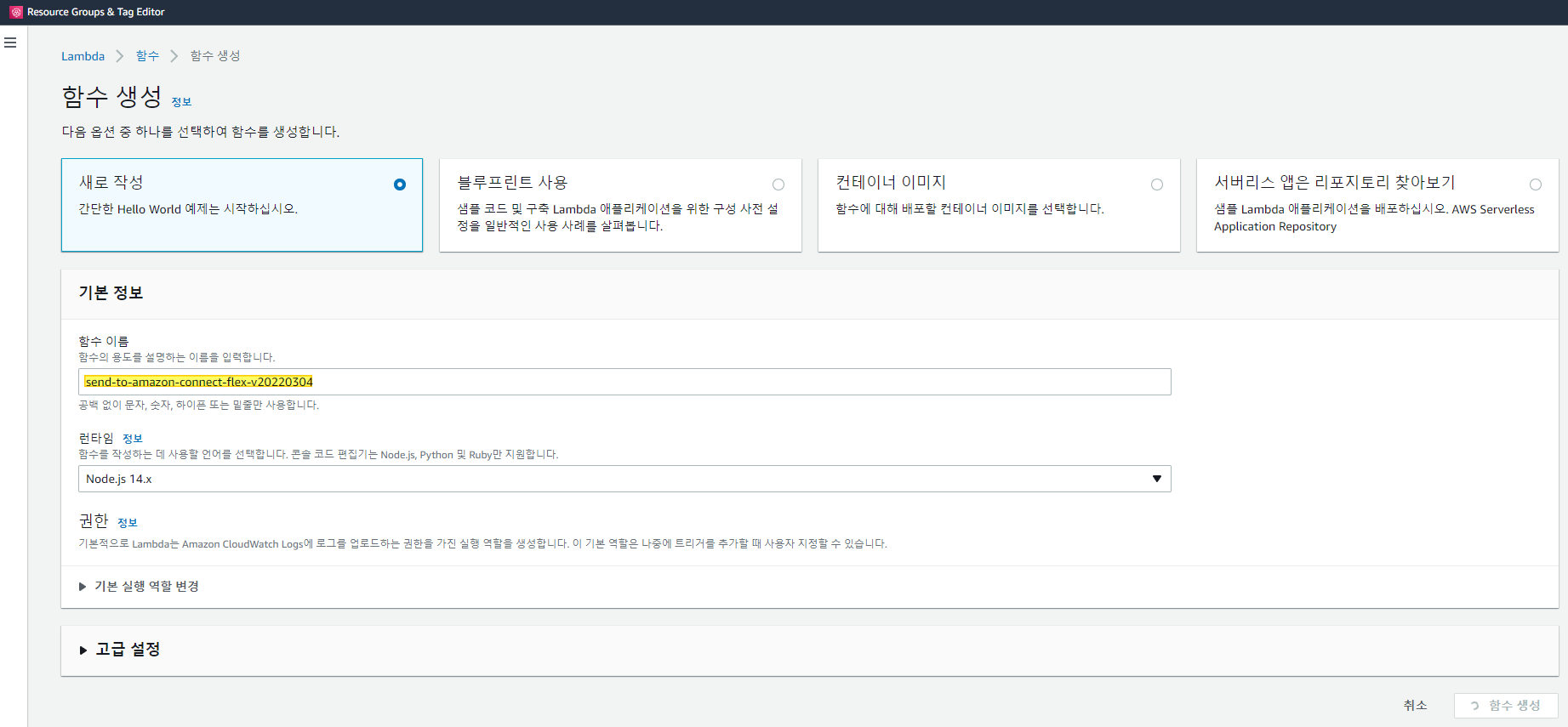Click the 취소 cancel button

(x=1416, y=706)
